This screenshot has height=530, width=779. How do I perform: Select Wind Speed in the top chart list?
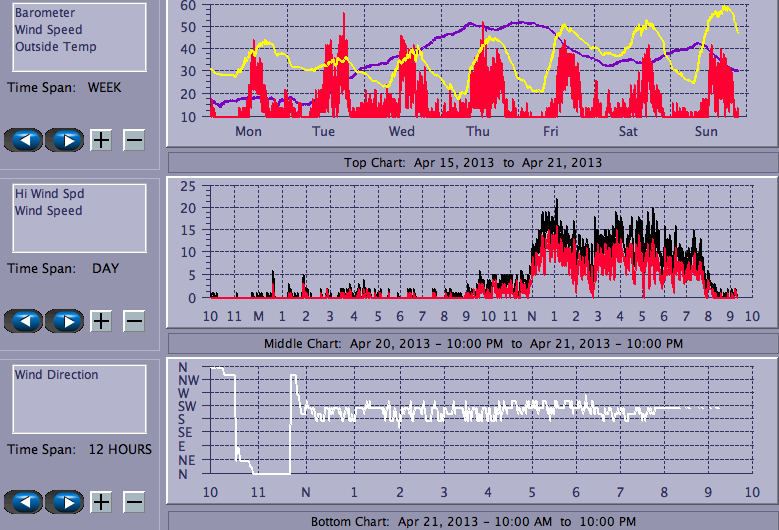click(x=48, y=30)
